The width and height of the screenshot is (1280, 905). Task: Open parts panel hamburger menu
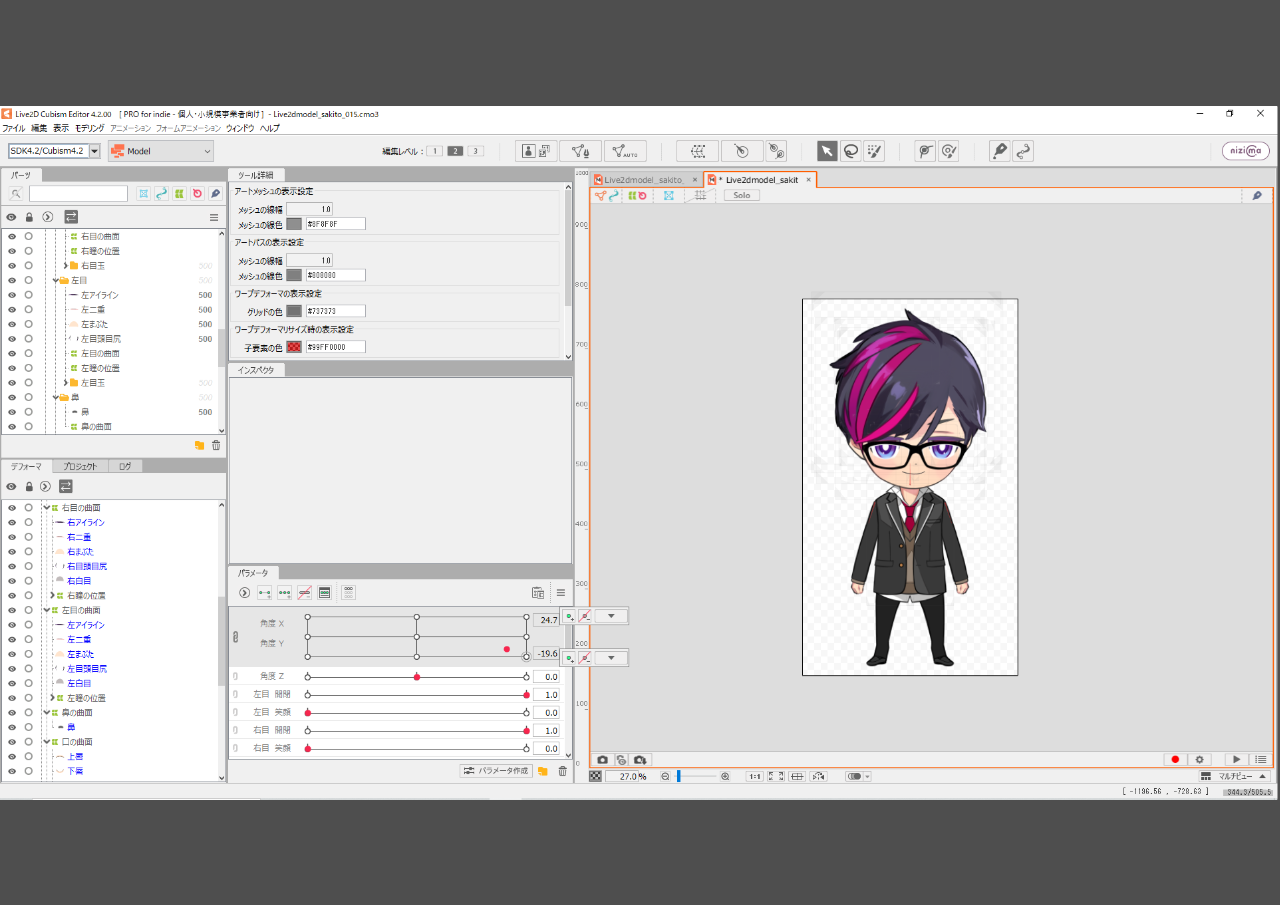[x=214, y=217]
